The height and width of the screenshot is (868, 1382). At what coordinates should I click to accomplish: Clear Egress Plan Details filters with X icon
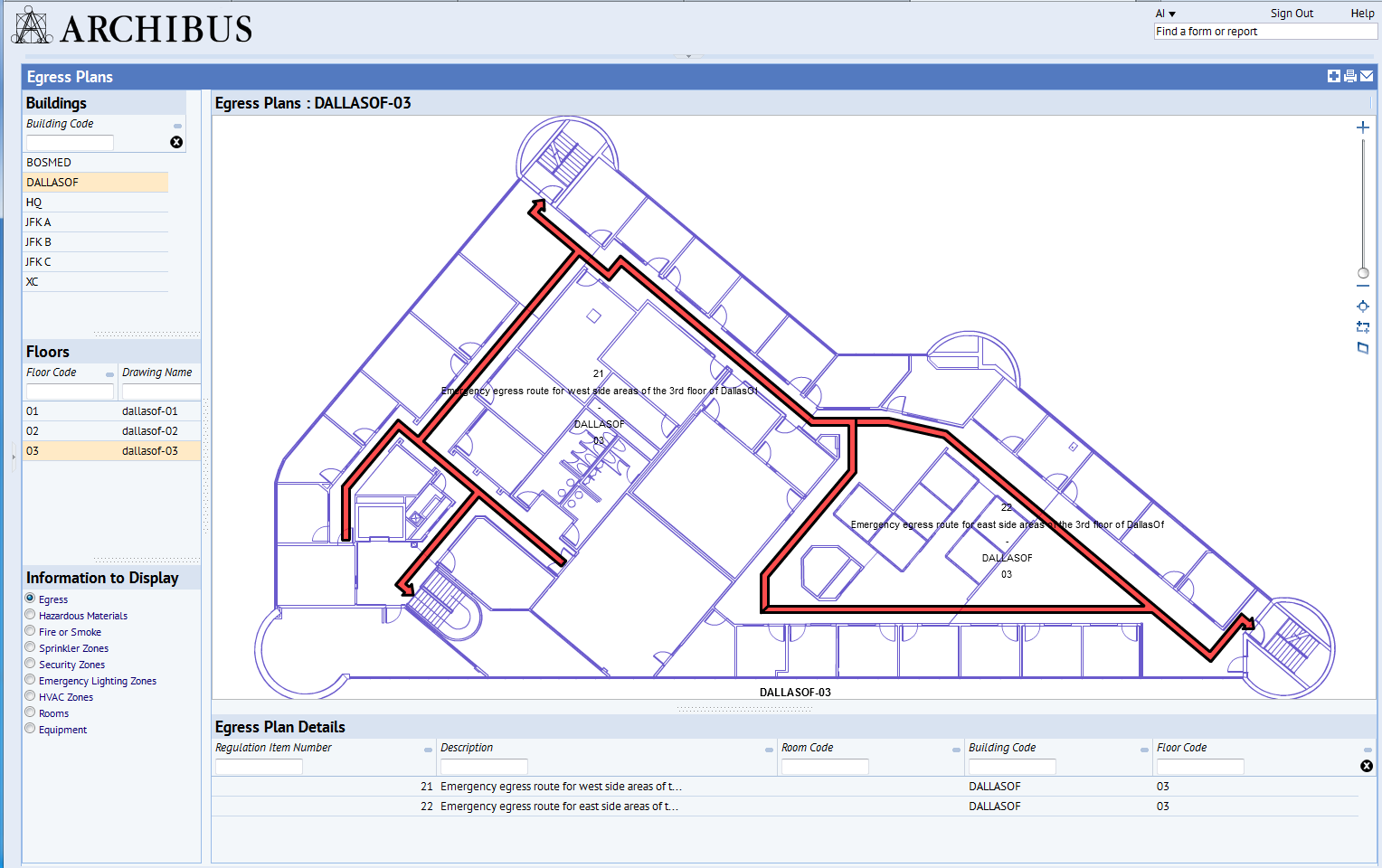click(1367, 766)
